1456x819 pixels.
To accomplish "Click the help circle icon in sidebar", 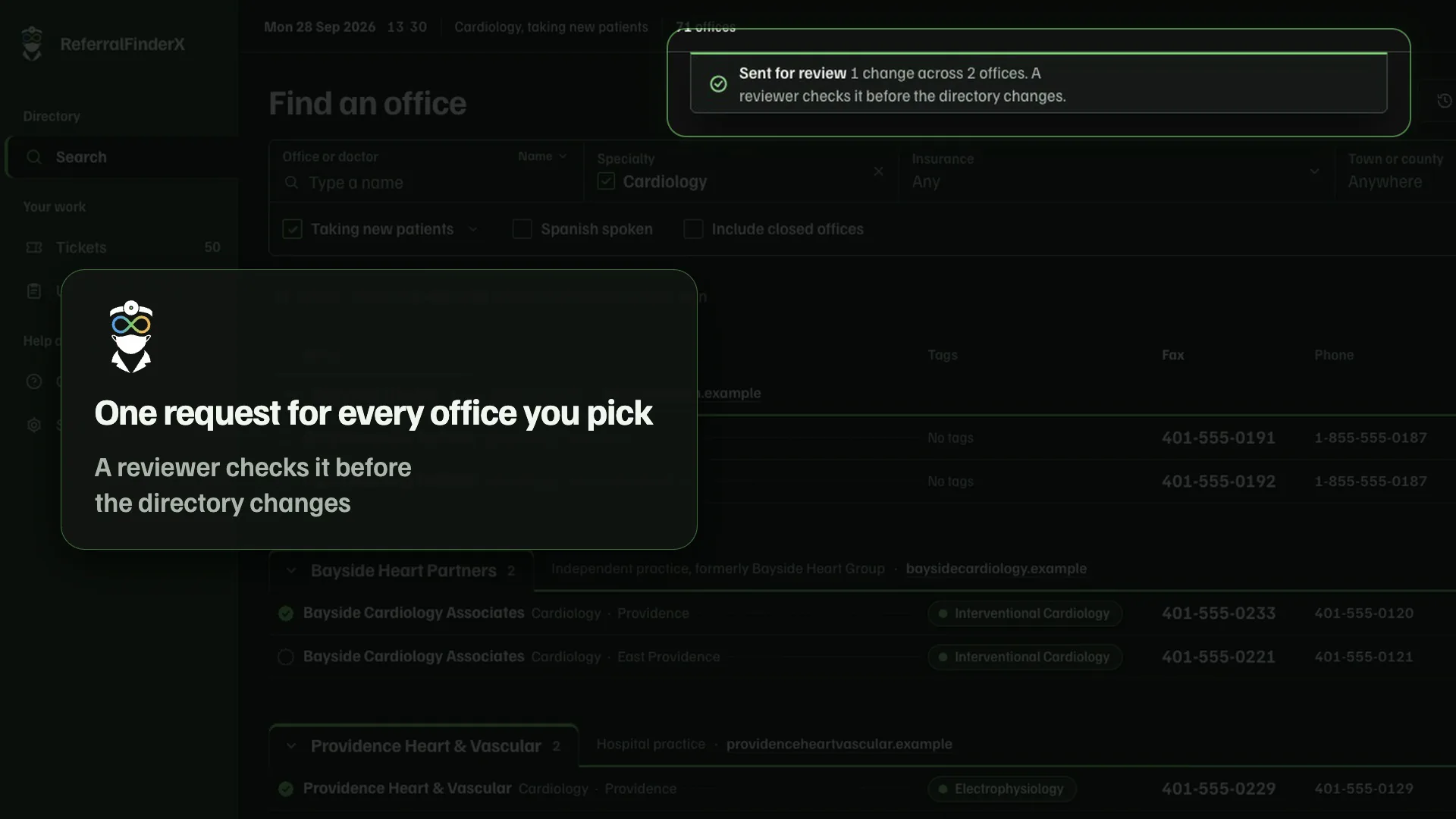I will click(34, 381).
